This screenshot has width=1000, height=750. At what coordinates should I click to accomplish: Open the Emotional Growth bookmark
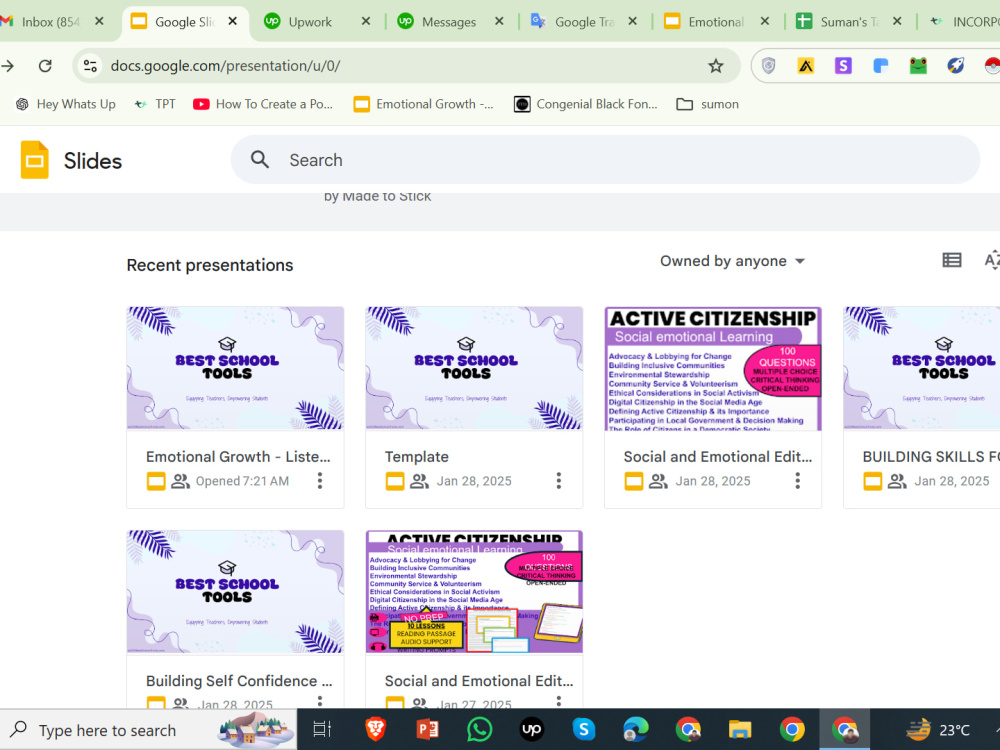(424, 104)
